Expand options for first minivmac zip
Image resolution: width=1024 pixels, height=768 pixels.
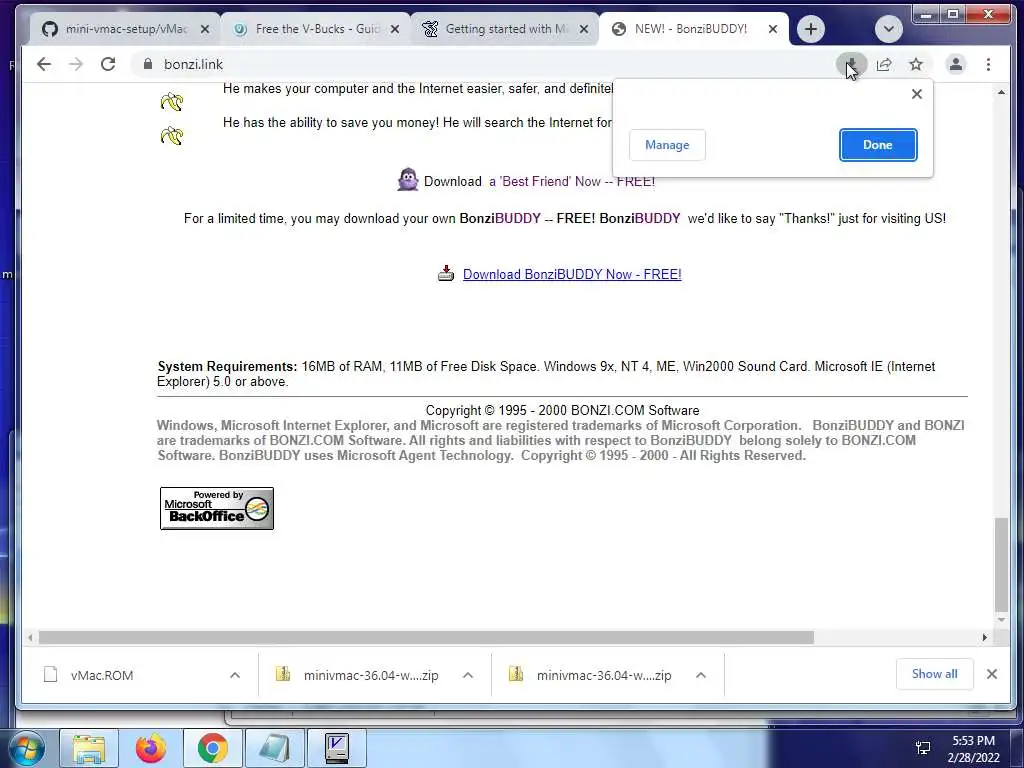468,675
